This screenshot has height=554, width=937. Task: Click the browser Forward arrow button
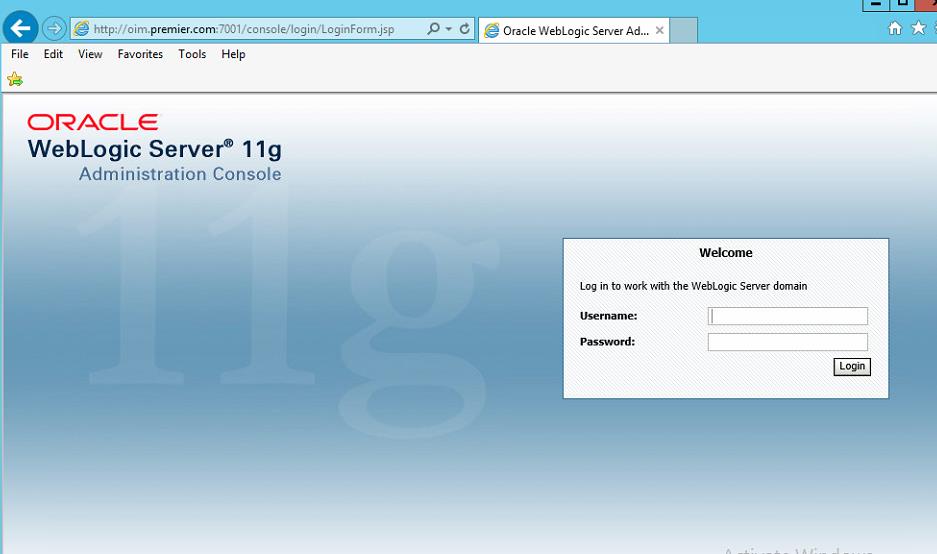(x=54, y=29)
